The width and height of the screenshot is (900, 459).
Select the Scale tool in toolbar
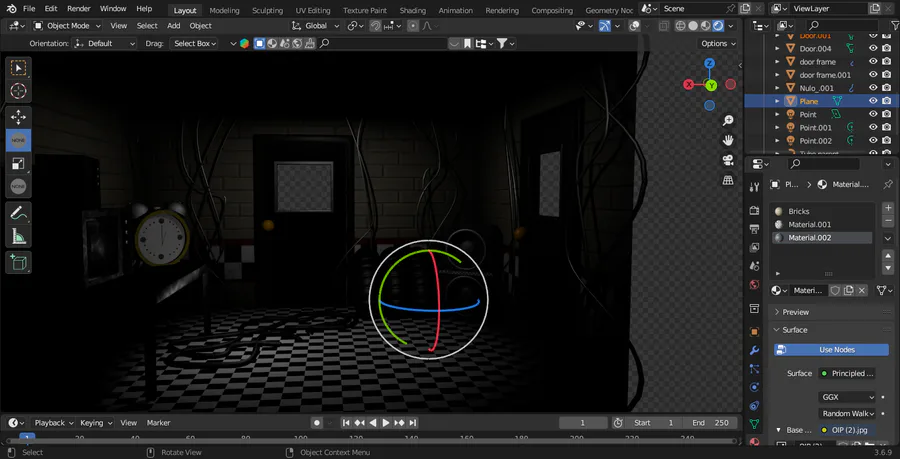click(x=18, y=163)
